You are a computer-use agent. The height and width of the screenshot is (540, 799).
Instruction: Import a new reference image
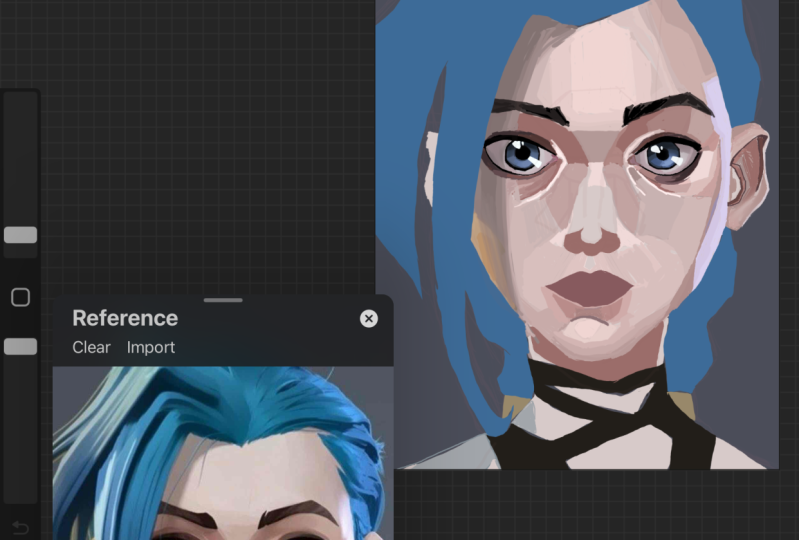(151, 347)
